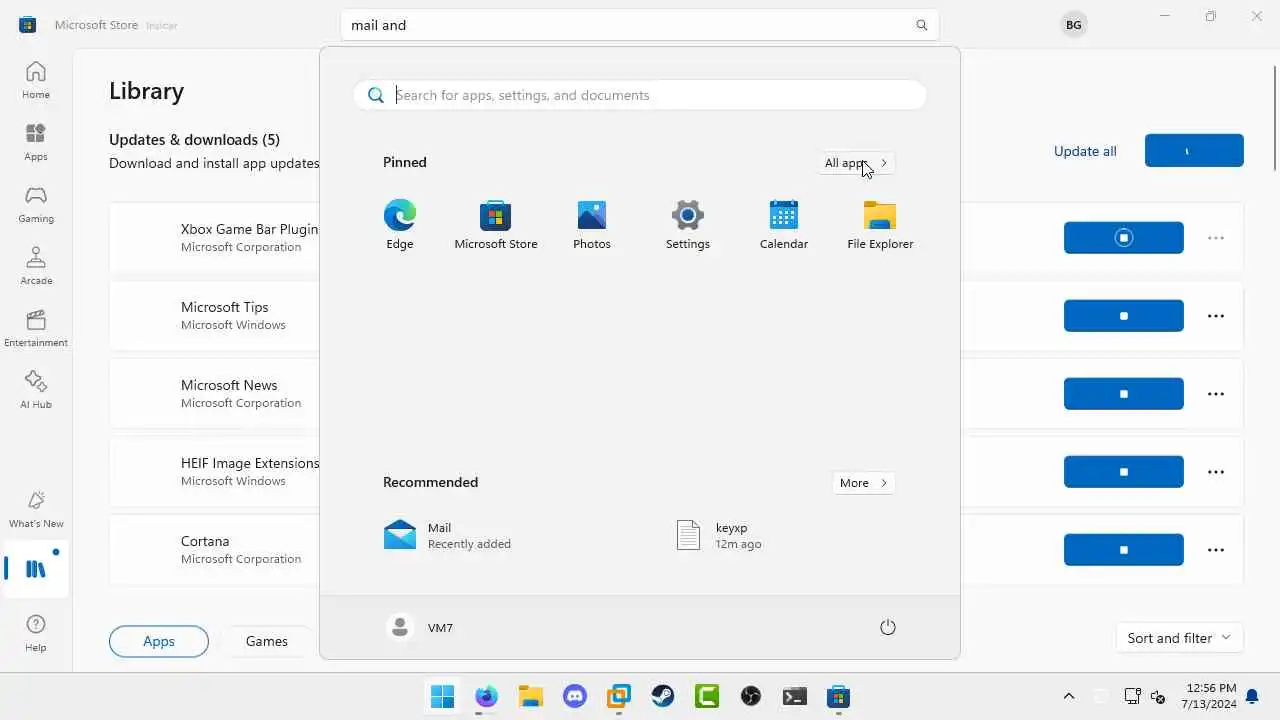Open more options for Xbox Game Bar Plugin
Image resolution: width=1280 pixels, height=720 pixels.
click(x=1216, y=238)
